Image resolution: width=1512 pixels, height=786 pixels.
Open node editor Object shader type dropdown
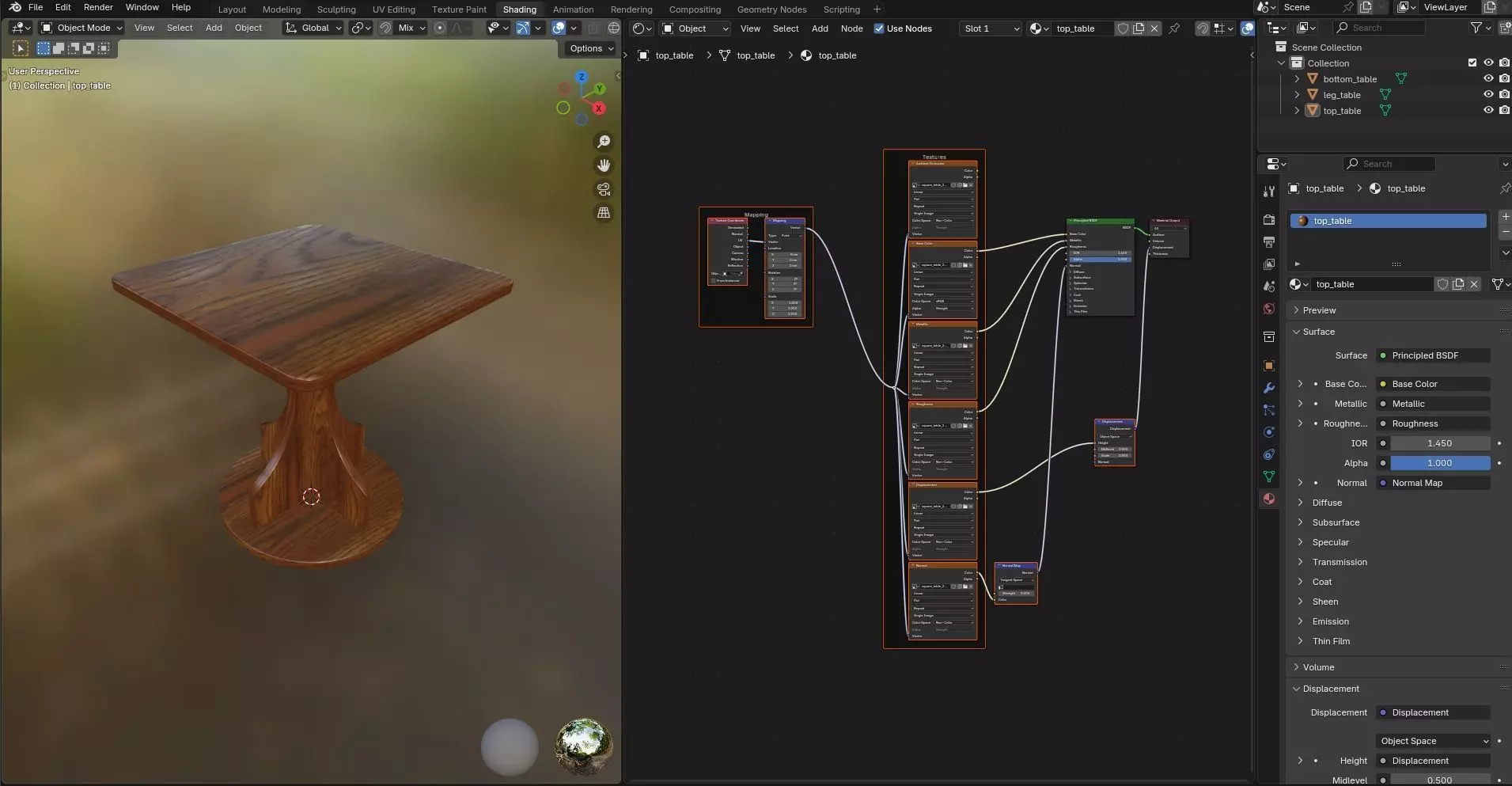[695, 28]
